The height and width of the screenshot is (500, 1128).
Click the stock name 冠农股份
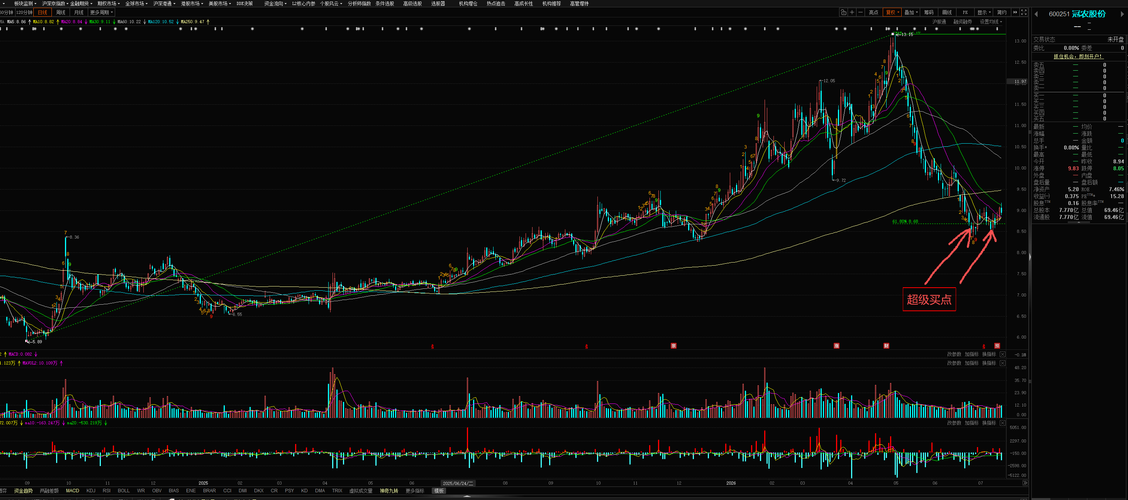(1088, 14)
